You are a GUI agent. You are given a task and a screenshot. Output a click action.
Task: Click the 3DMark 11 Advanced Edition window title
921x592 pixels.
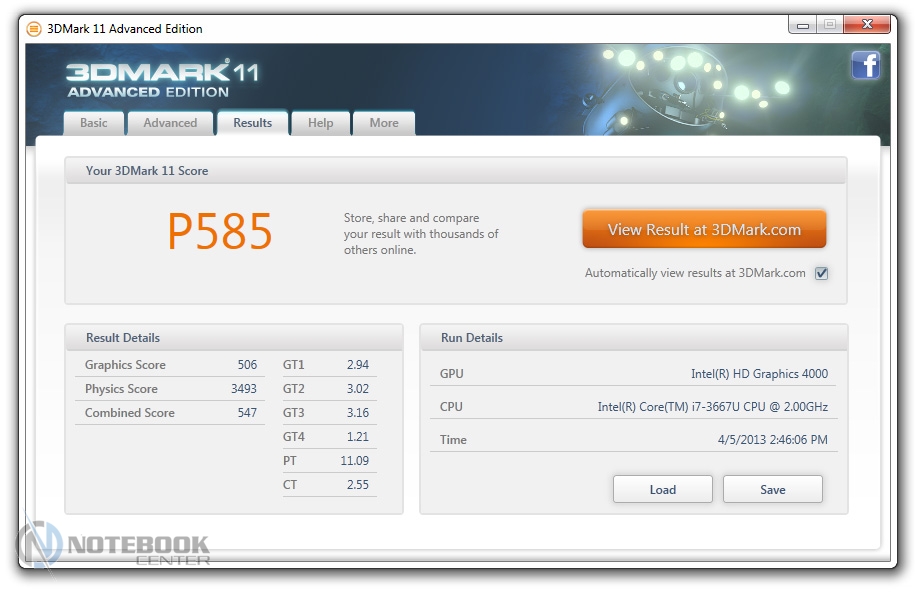(x=125, y=29)
